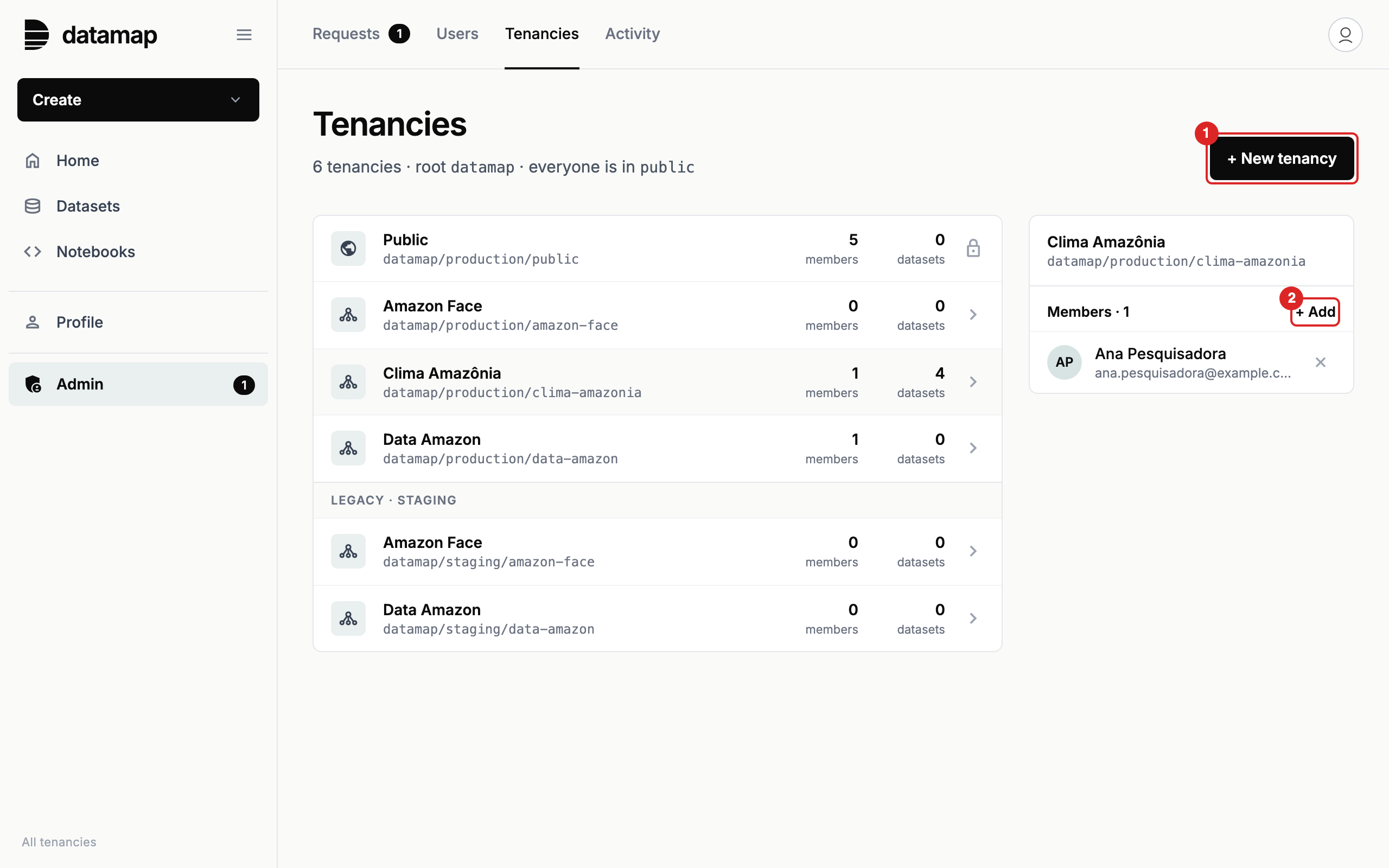The image size is (1389, 868).
Task: Open the Create dropdown
Action: (x=138, y=100)
